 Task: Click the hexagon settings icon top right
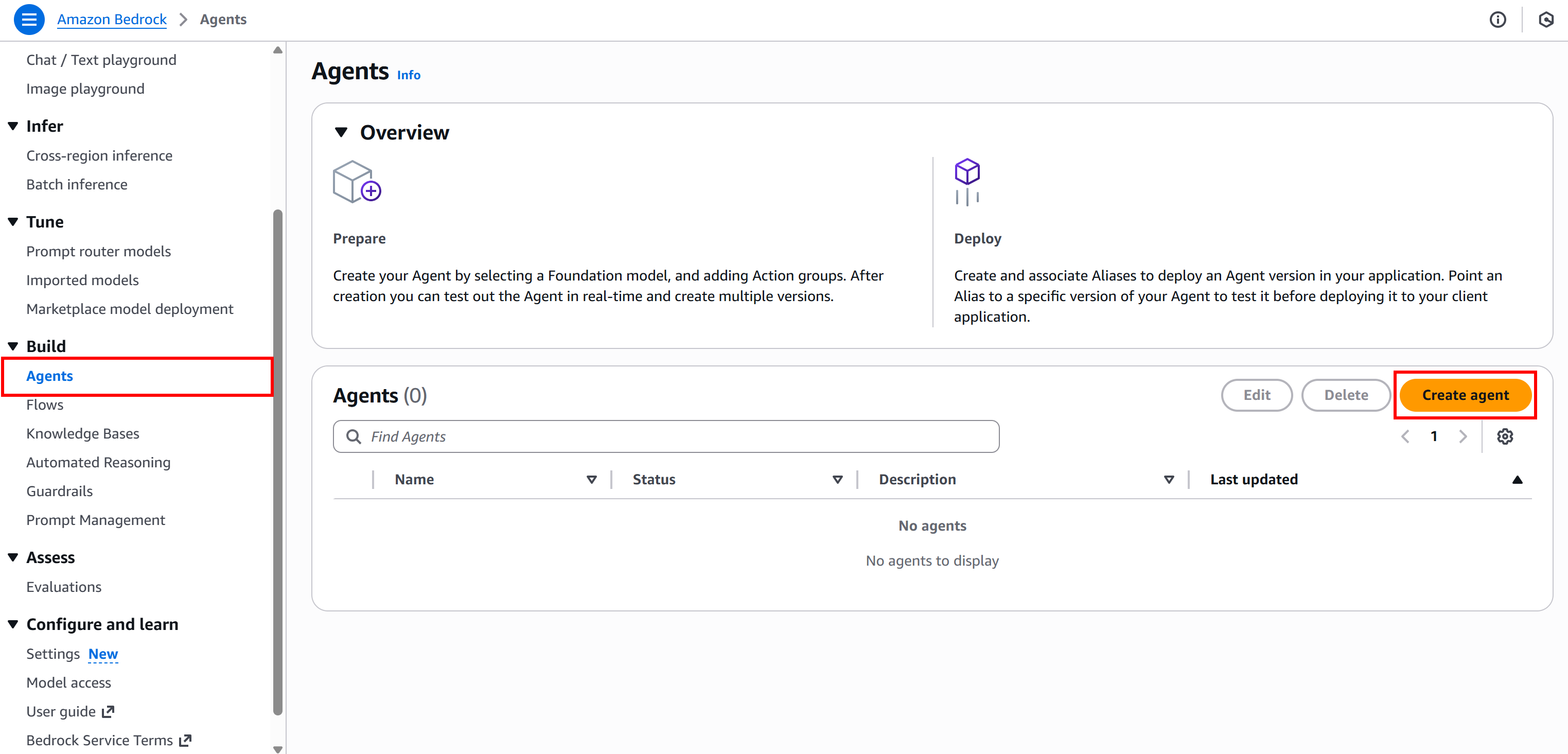1545,20
